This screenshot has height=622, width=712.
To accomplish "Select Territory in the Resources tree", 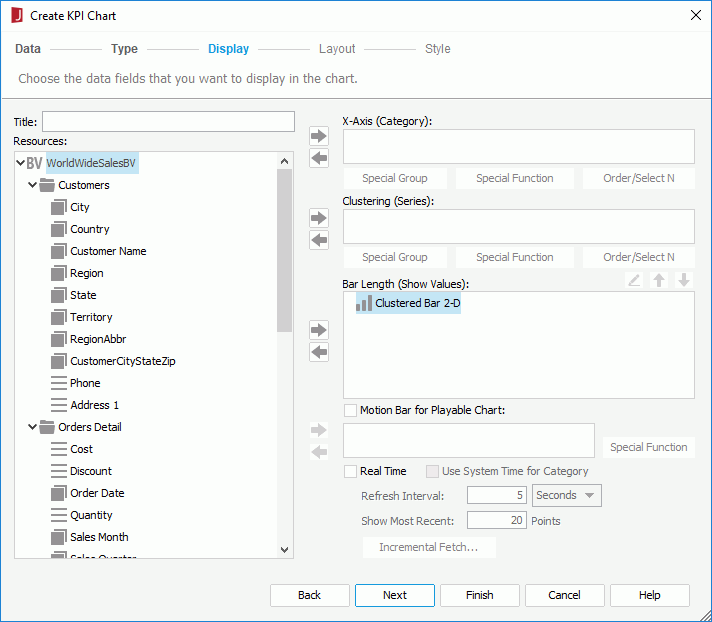I will (x=91, y=317).
